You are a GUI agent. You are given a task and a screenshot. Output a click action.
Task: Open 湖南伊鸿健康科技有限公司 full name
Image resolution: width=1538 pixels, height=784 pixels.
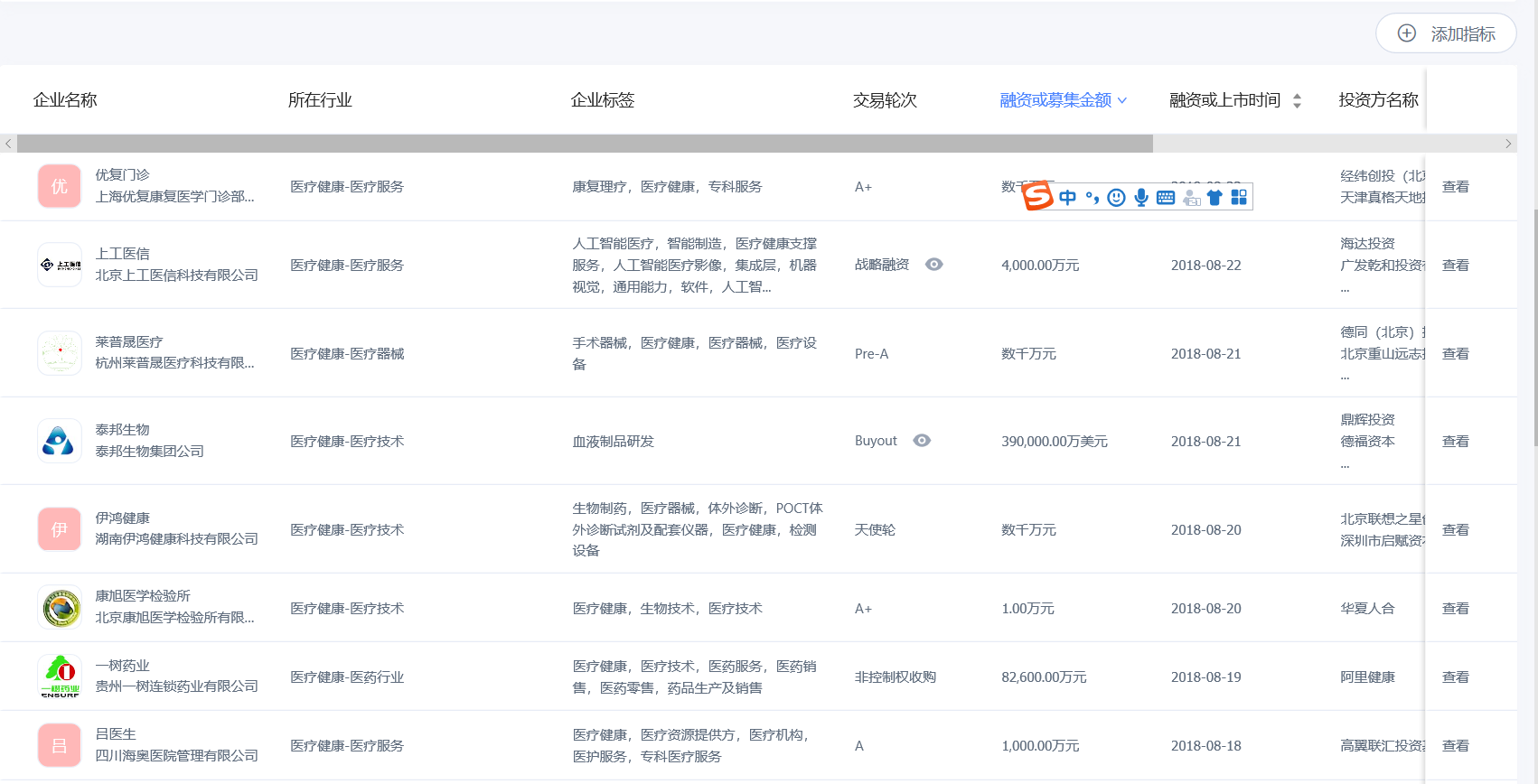[176, 538]
